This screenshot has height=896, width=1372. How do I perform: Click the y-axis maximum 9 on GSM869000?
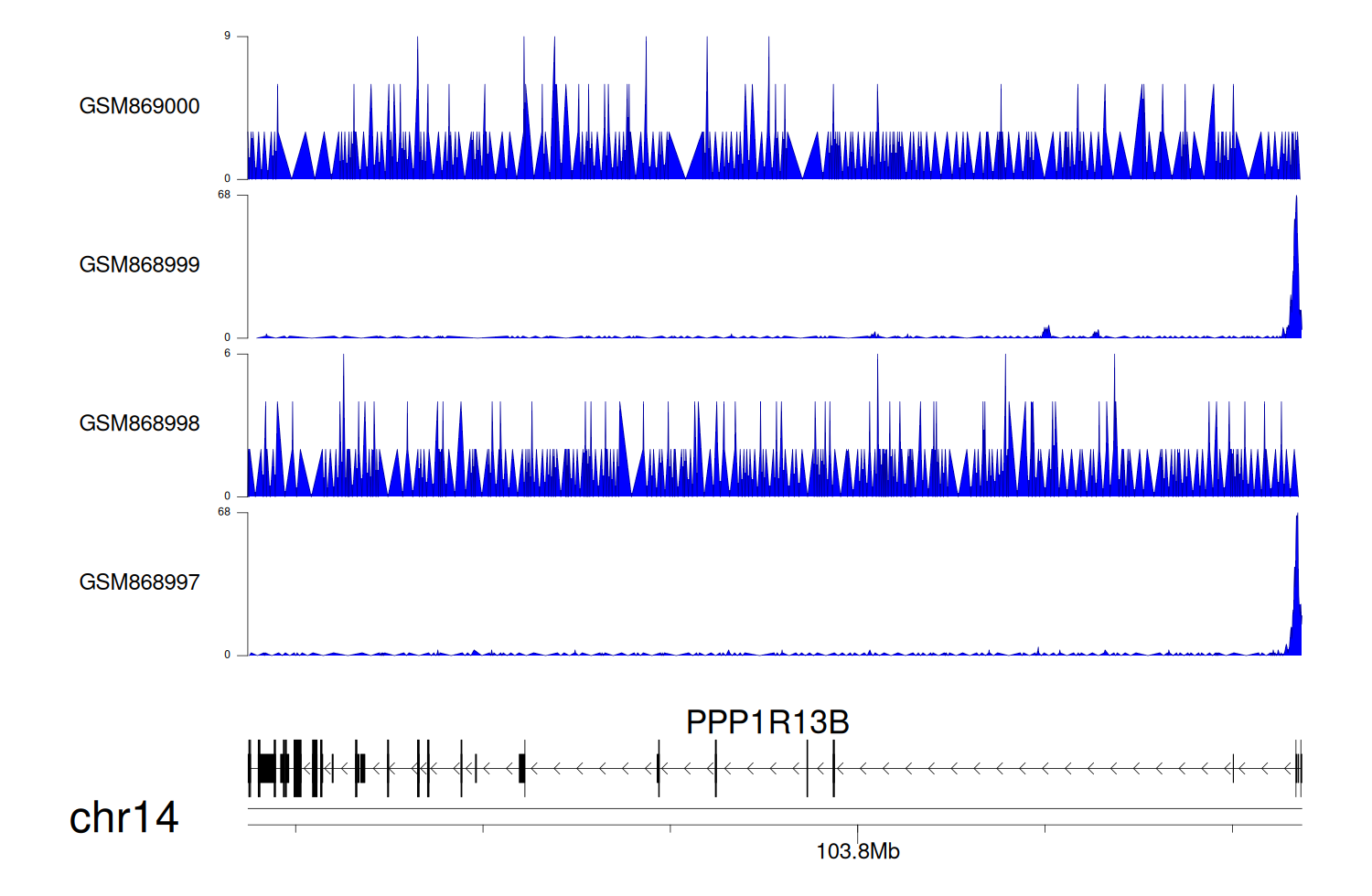pyautogui.click(x=227, y=37)
